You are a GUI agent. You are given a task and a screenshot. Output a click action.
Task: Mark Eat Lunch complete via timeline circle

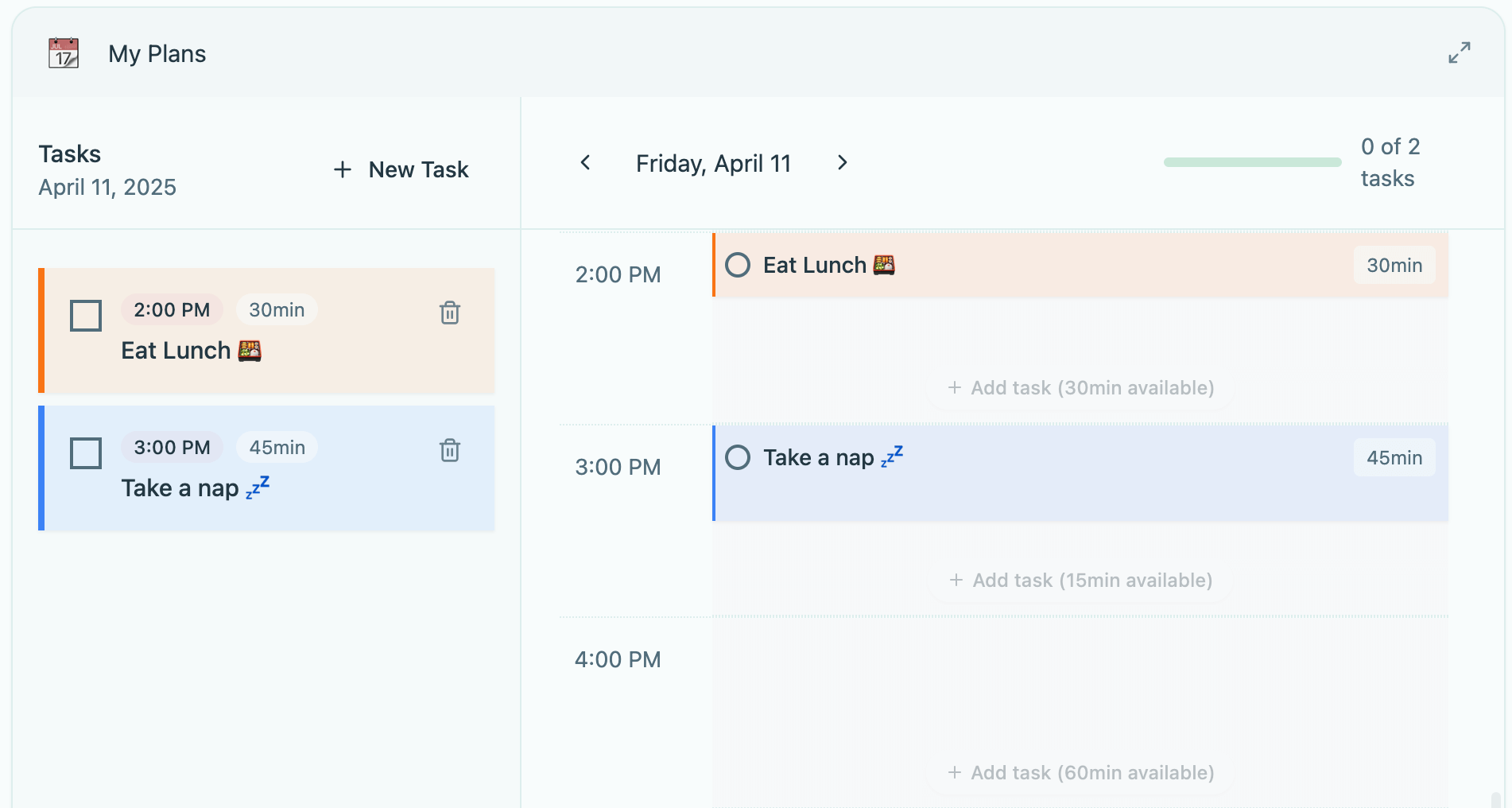click(739, 265)
